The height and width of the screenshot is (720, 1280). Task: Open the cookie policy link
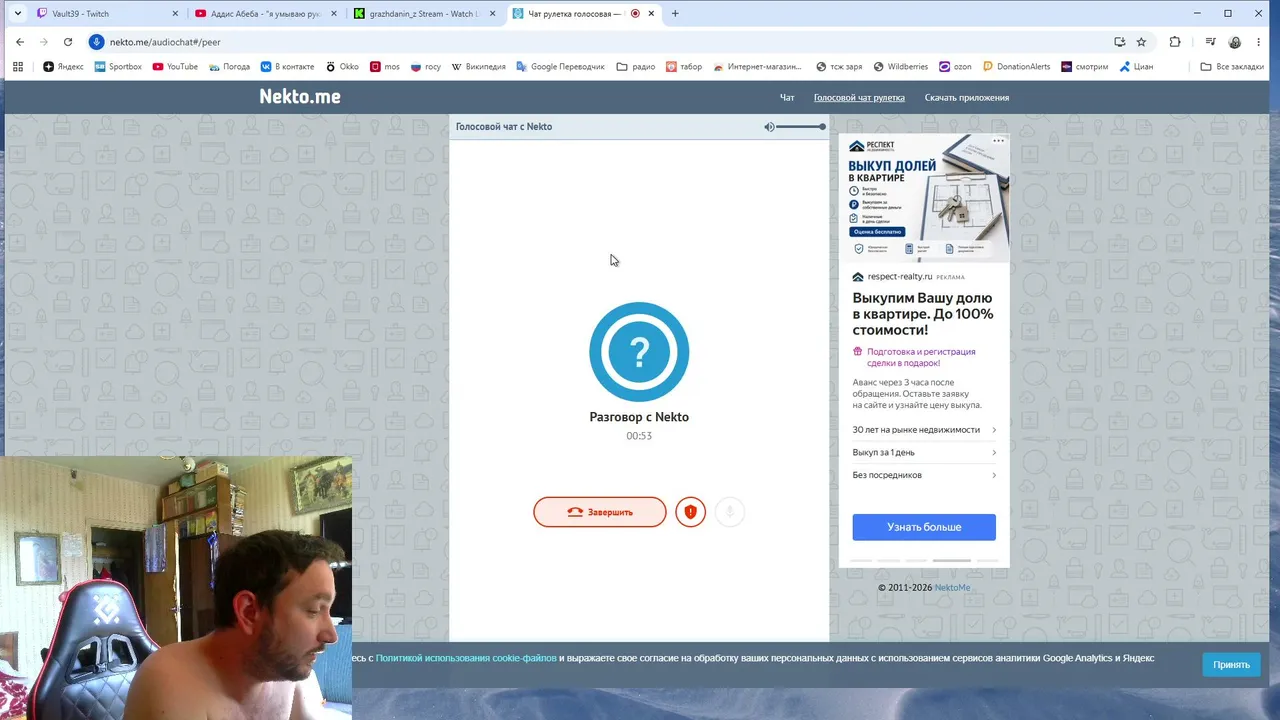[466, 658]
